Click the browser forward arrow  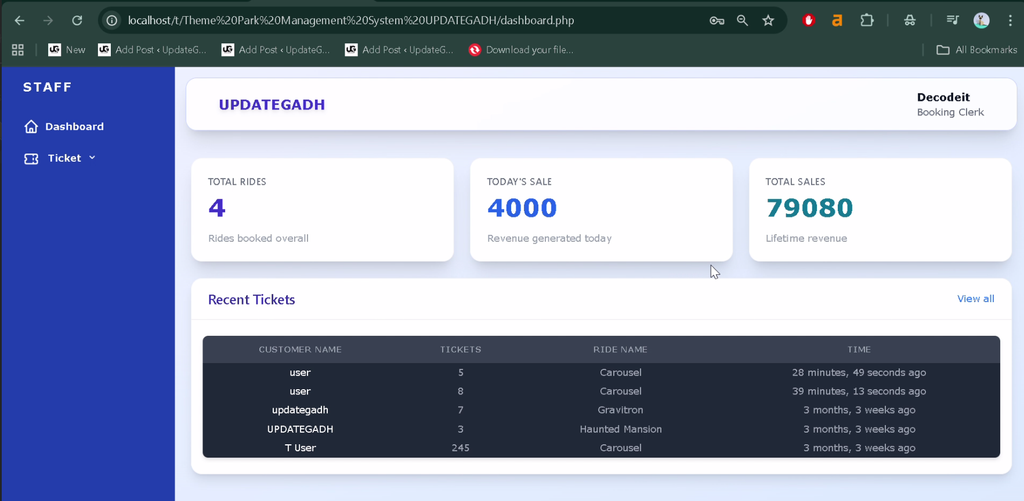coord(48,21)
